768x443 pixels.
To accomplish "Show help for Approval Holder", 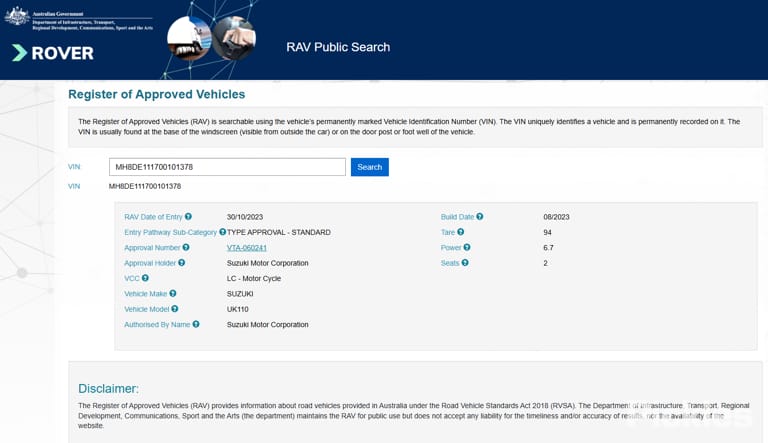I will pos(182,263).
